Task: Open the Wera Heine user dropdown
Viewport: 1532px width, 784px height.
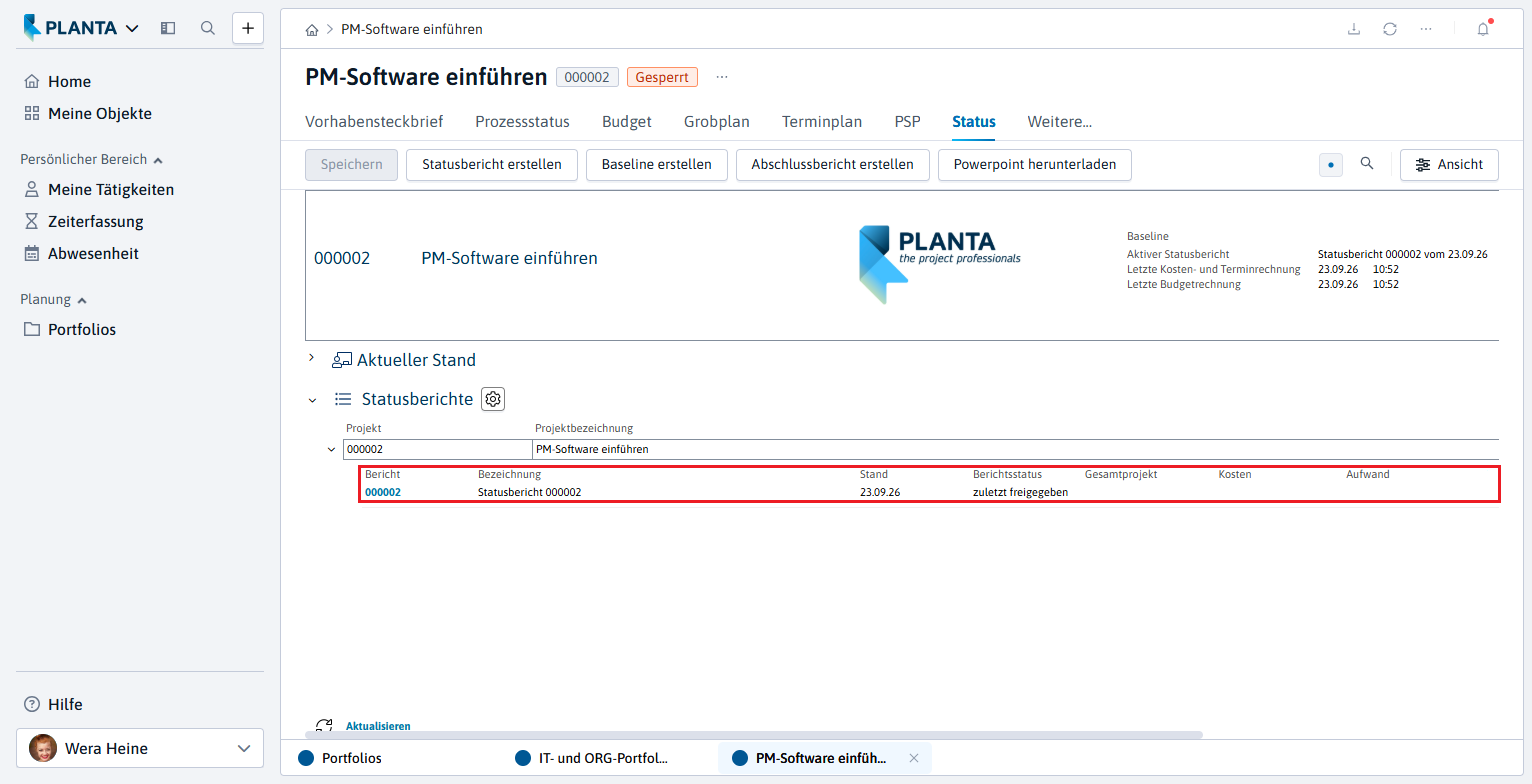Action: click(140, 748)
